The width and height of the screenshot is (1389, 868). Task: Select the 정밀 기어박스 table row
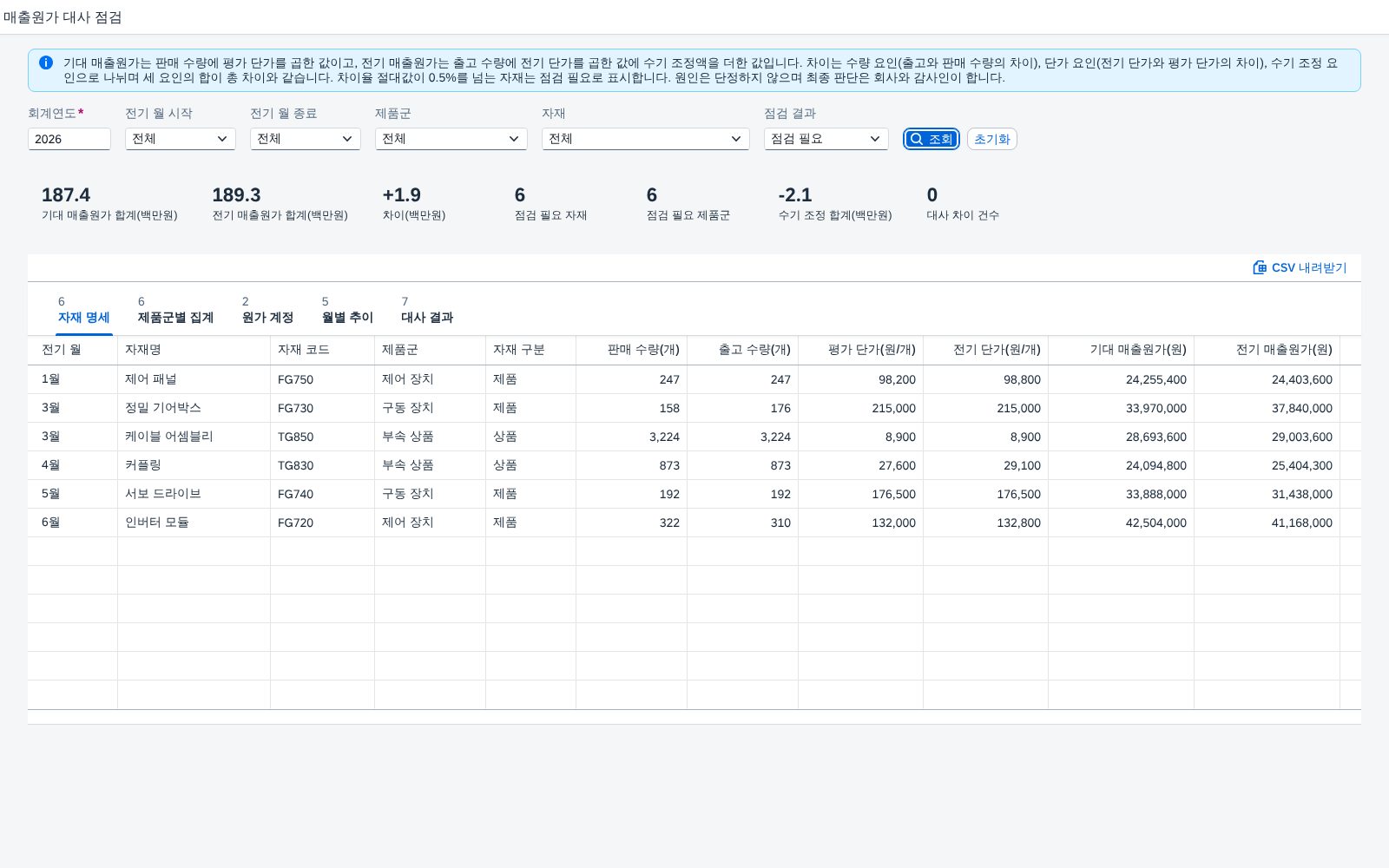point(694,408)
